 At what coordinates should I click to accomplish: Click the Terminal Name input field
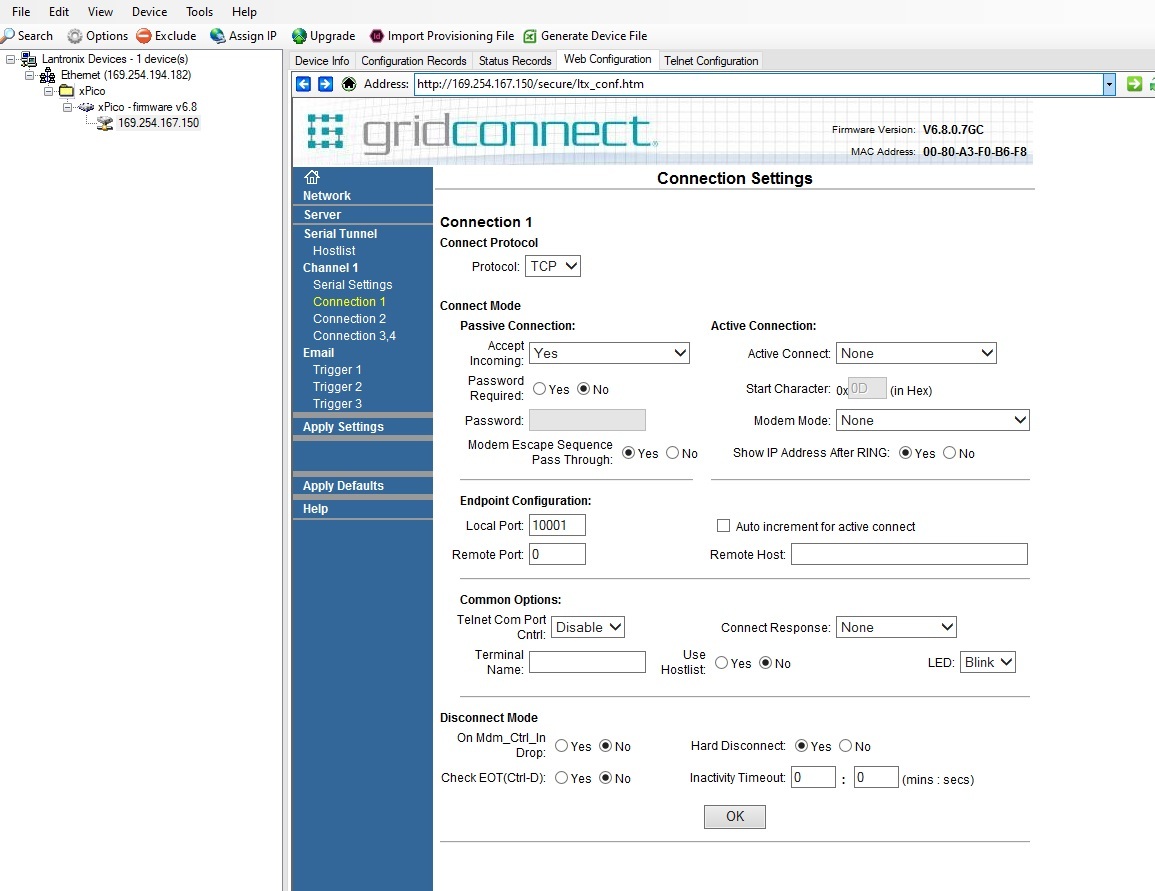587,662
